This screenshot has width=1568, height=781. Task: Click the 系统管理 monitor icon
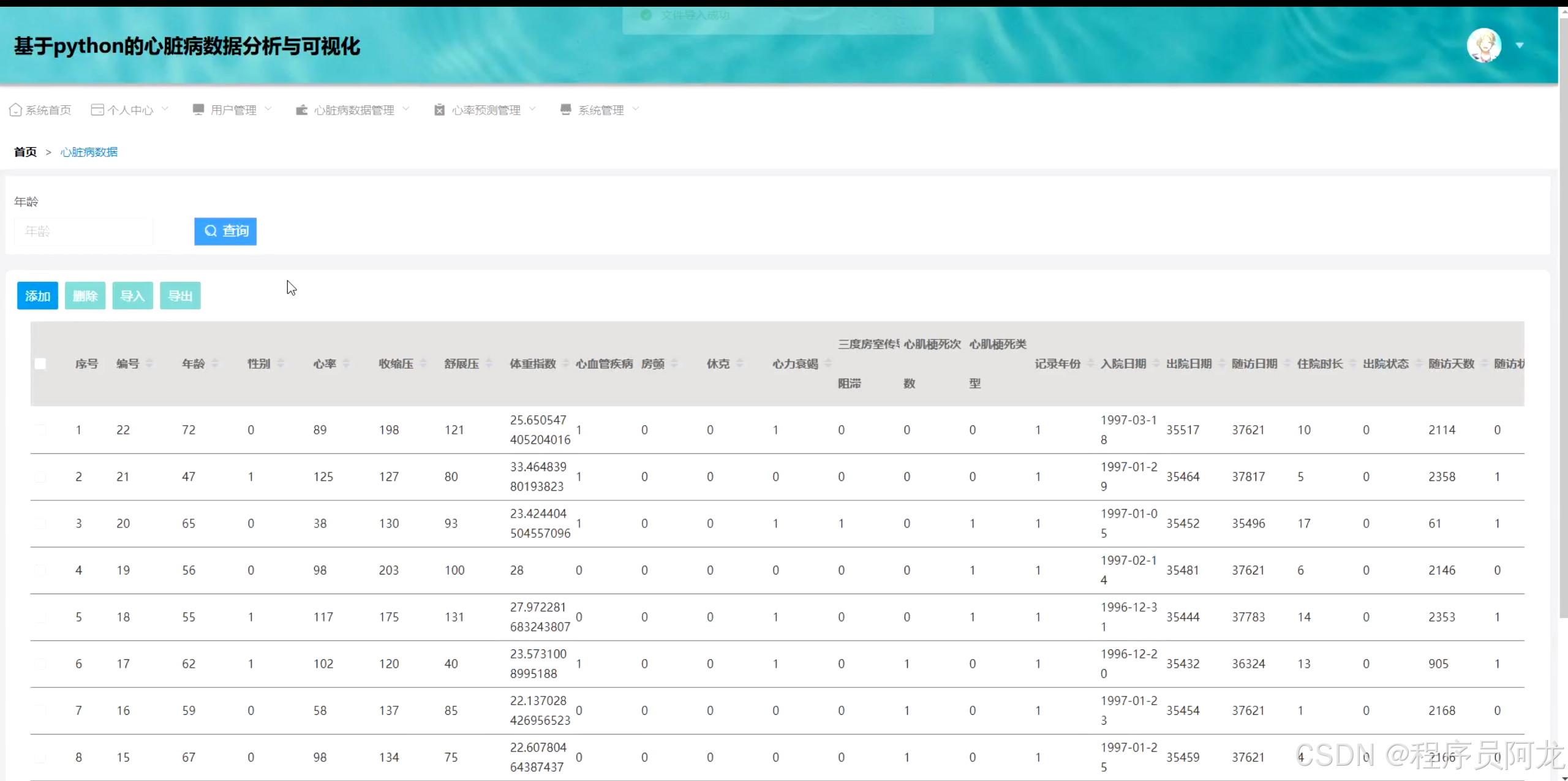[565, 110]
